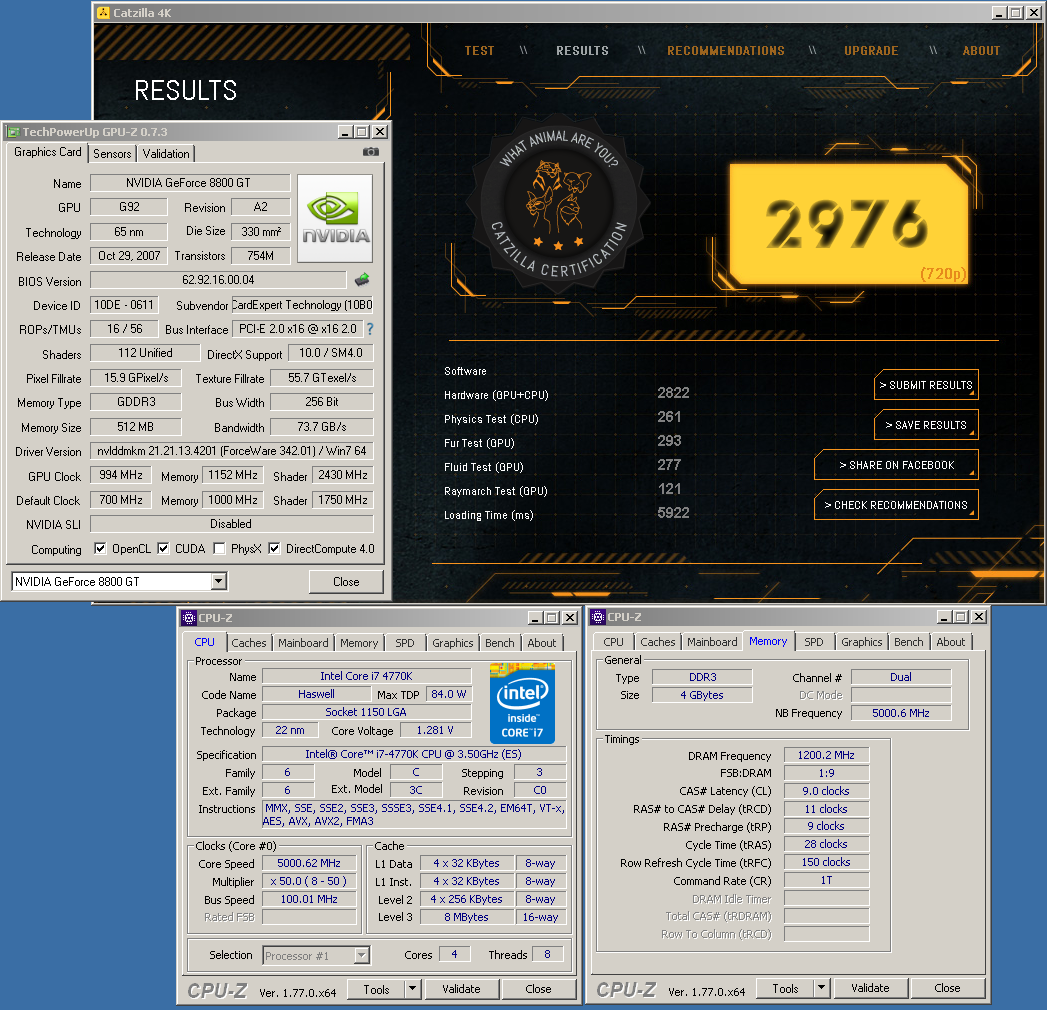The height and width of the screenshot is (1010, 1047).
Task: Minimize the right CPU-Z Memory window
Action: [x=944, y=617]
